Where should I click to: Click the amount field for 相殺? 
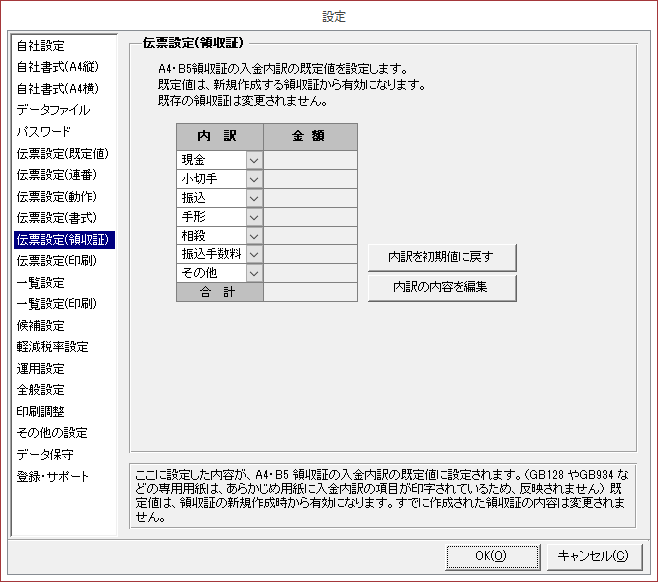(311, 236)
